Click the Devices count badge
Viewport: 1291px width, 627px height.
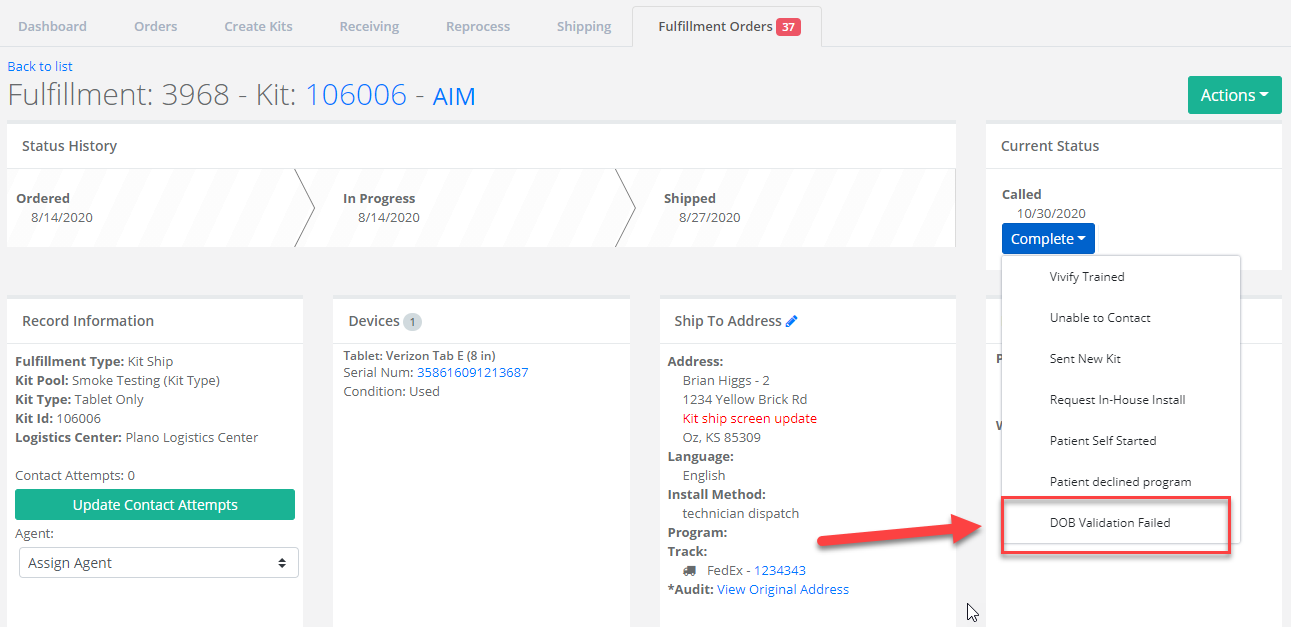(412, 322)
